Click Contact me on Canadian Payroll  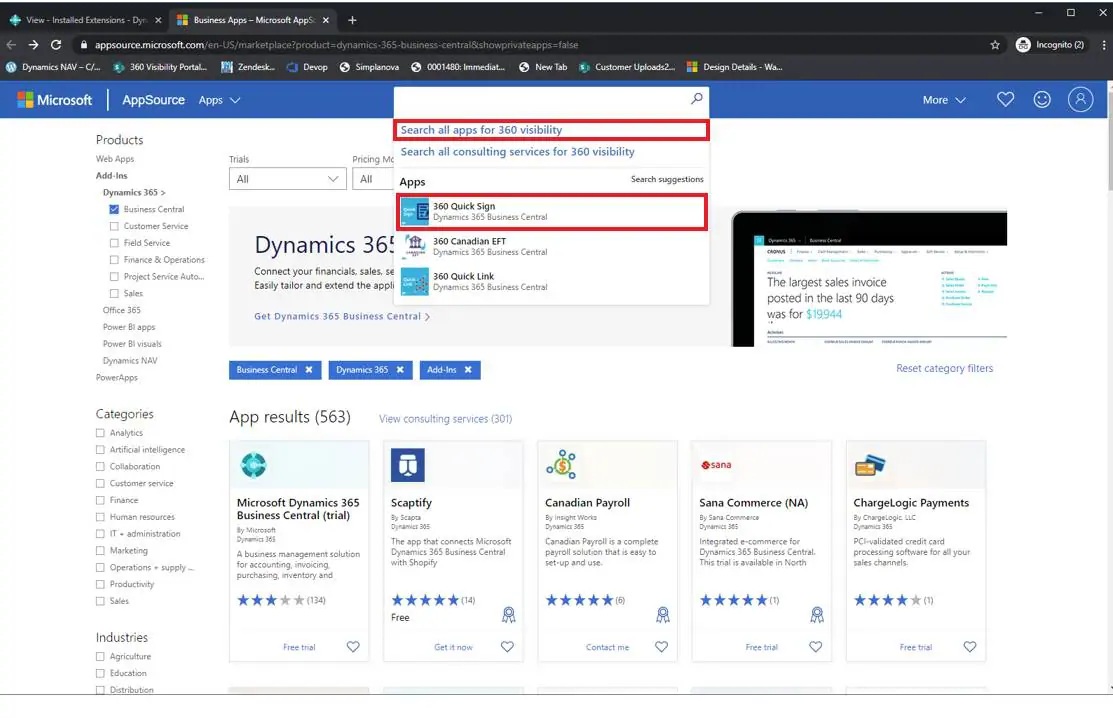[x=607, y=647]
